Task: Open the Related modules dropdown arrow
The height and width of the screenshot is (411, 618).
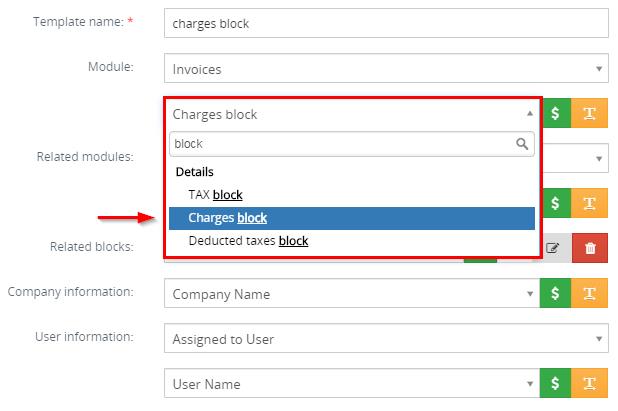Action: pyautogui.click(x=599, y=158)
